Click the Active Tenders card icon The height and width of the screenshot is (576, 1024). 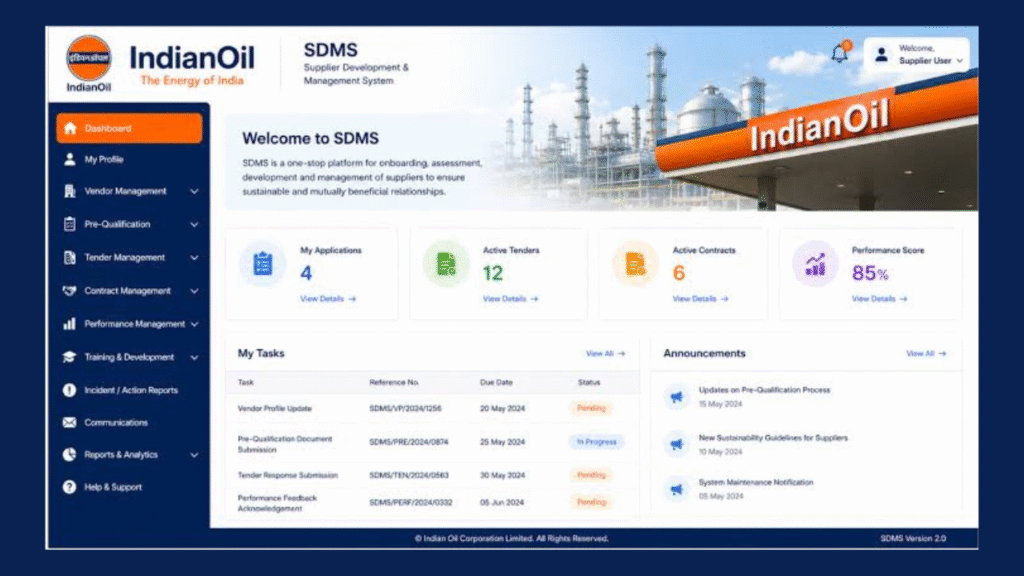click(446, 264)
